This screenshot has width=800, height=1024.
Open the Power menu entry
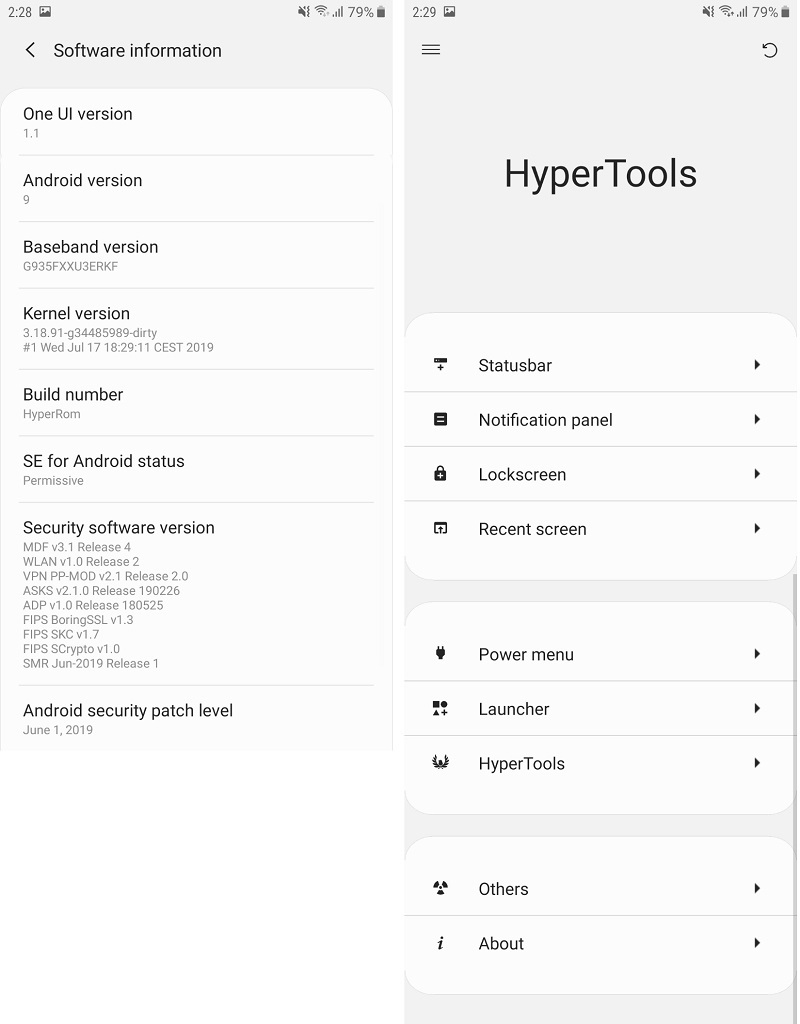pyautogui.click(x=600, y=654)
